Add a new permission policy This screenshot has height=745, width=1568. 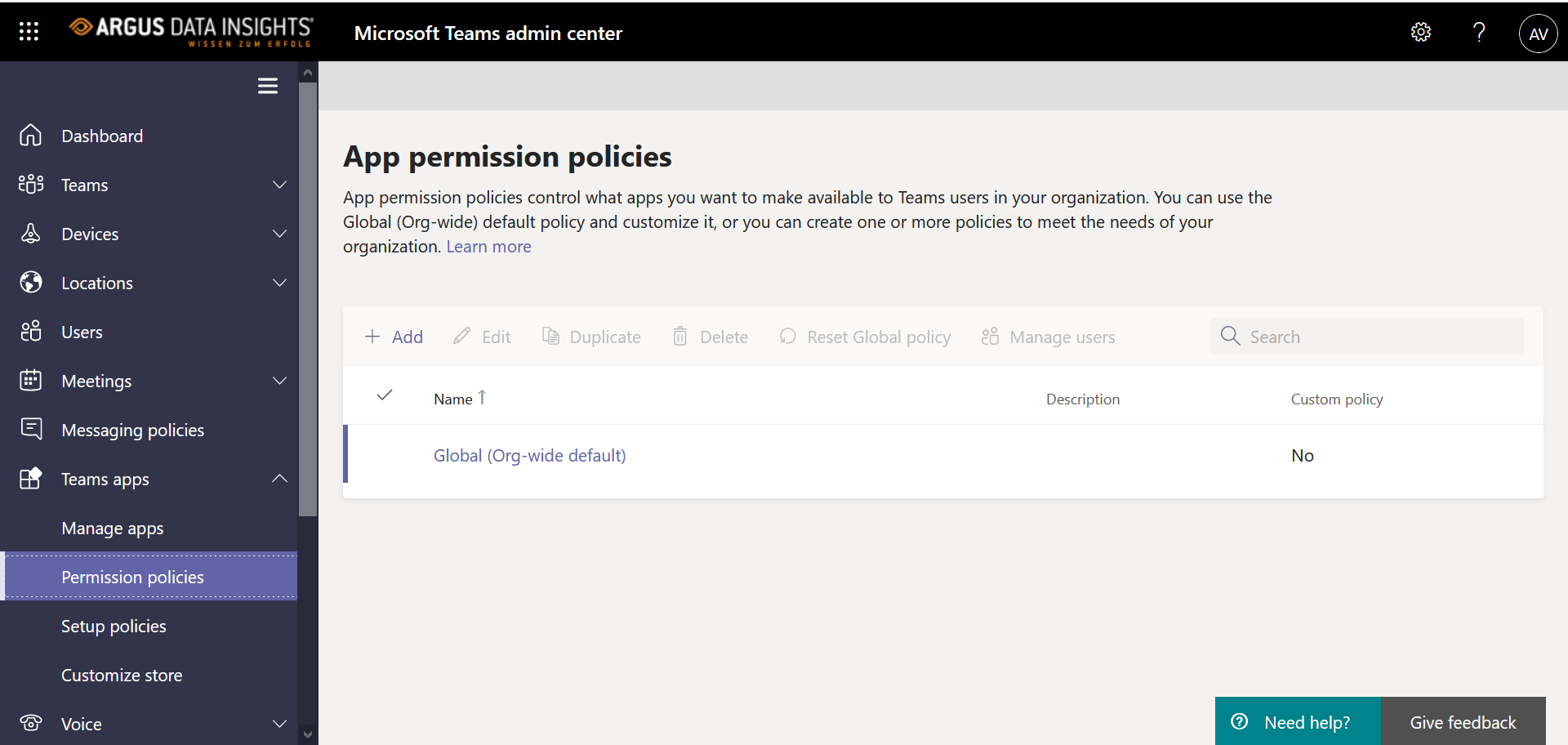(x=394, y=337)
